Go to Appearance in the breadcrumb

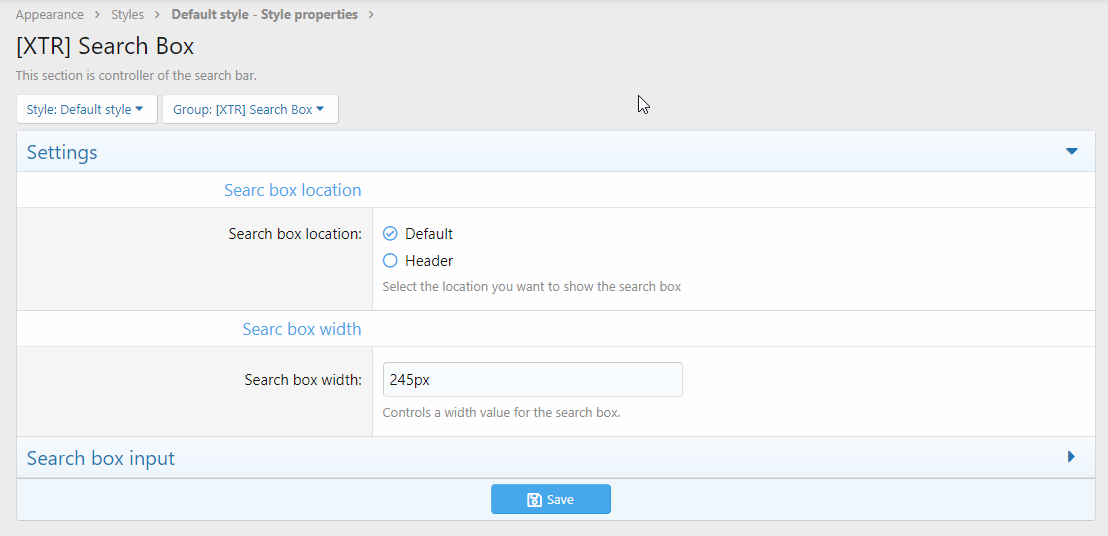tap(50, 15)
